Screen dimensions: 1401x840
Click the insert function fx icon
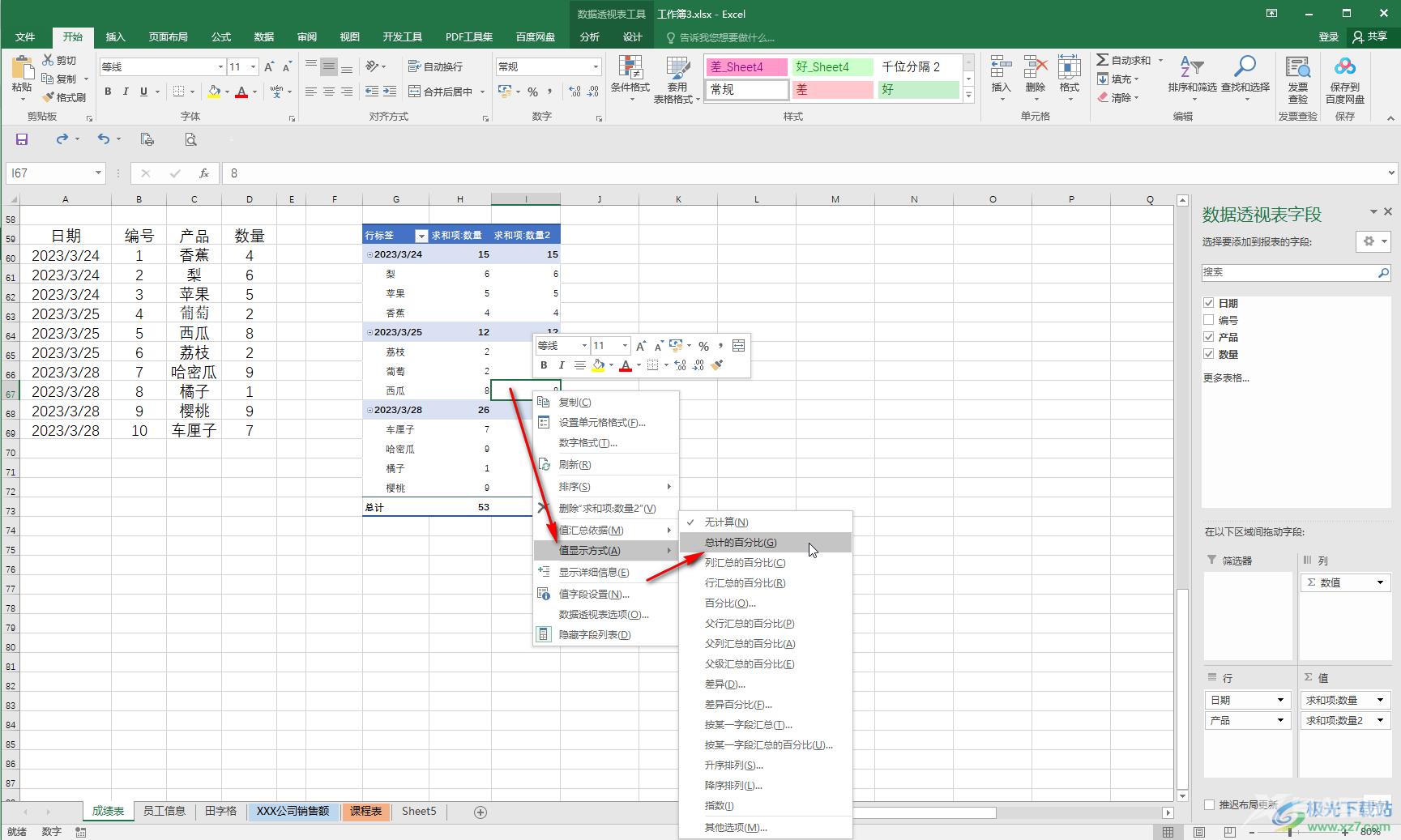pos(204,173)
